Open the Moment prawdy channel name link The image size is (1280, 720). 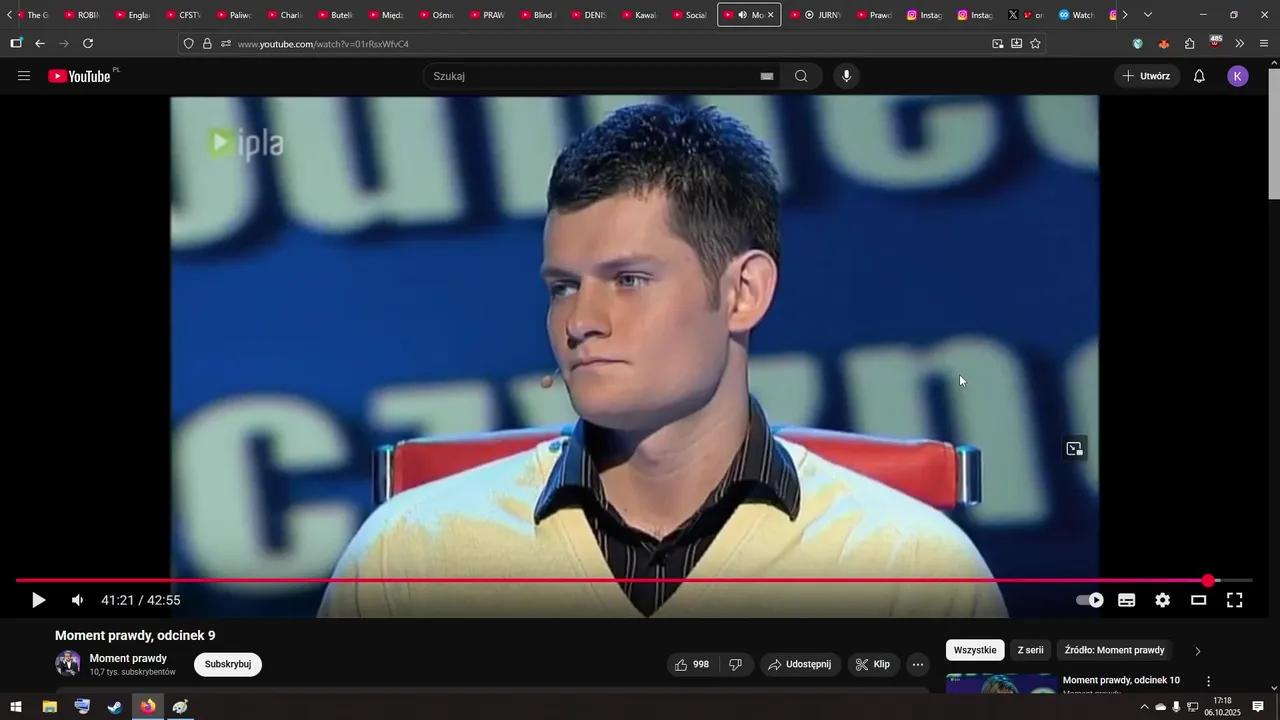pyautogui.click(x=128, y=658)
